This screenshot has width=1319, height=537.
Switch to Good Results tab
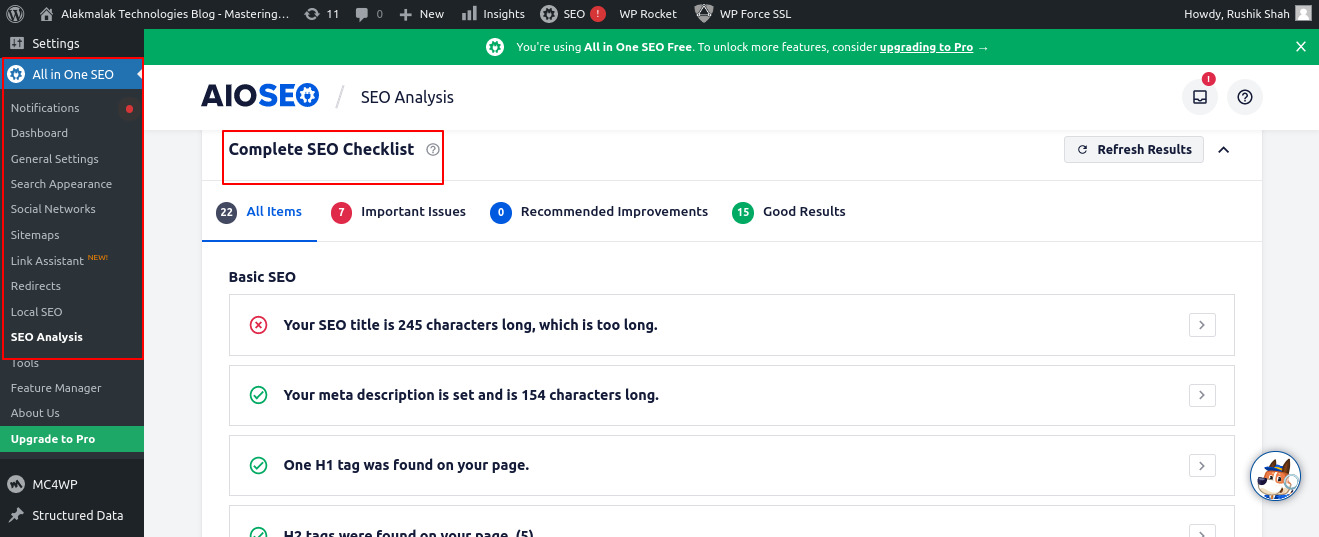coord(789,212)
